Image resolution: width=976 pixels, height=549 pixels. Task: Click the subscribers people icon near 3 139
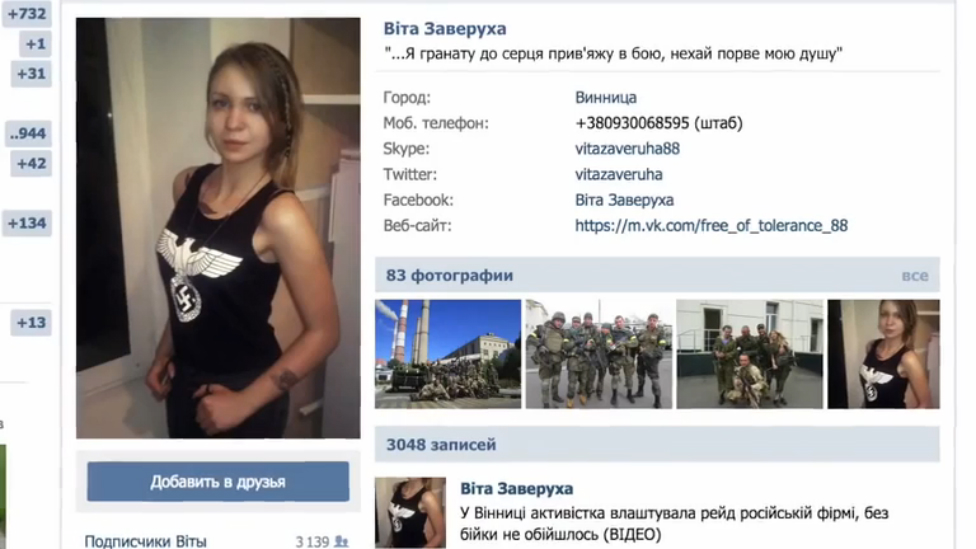pos(341,542)
